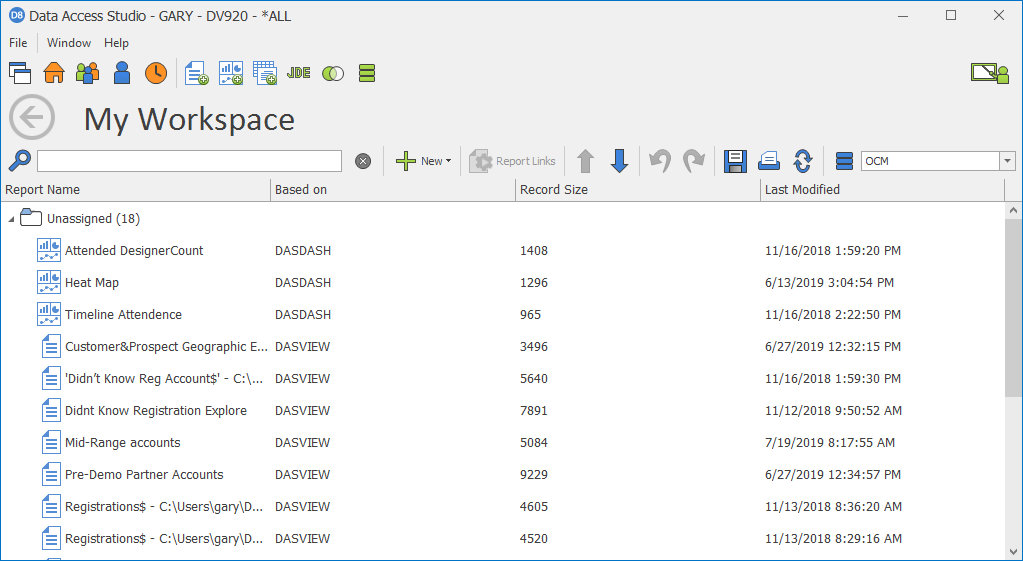Open the New dropdown button
The height and width of the screenshot is (561, 1023).
tap(423, 161)
